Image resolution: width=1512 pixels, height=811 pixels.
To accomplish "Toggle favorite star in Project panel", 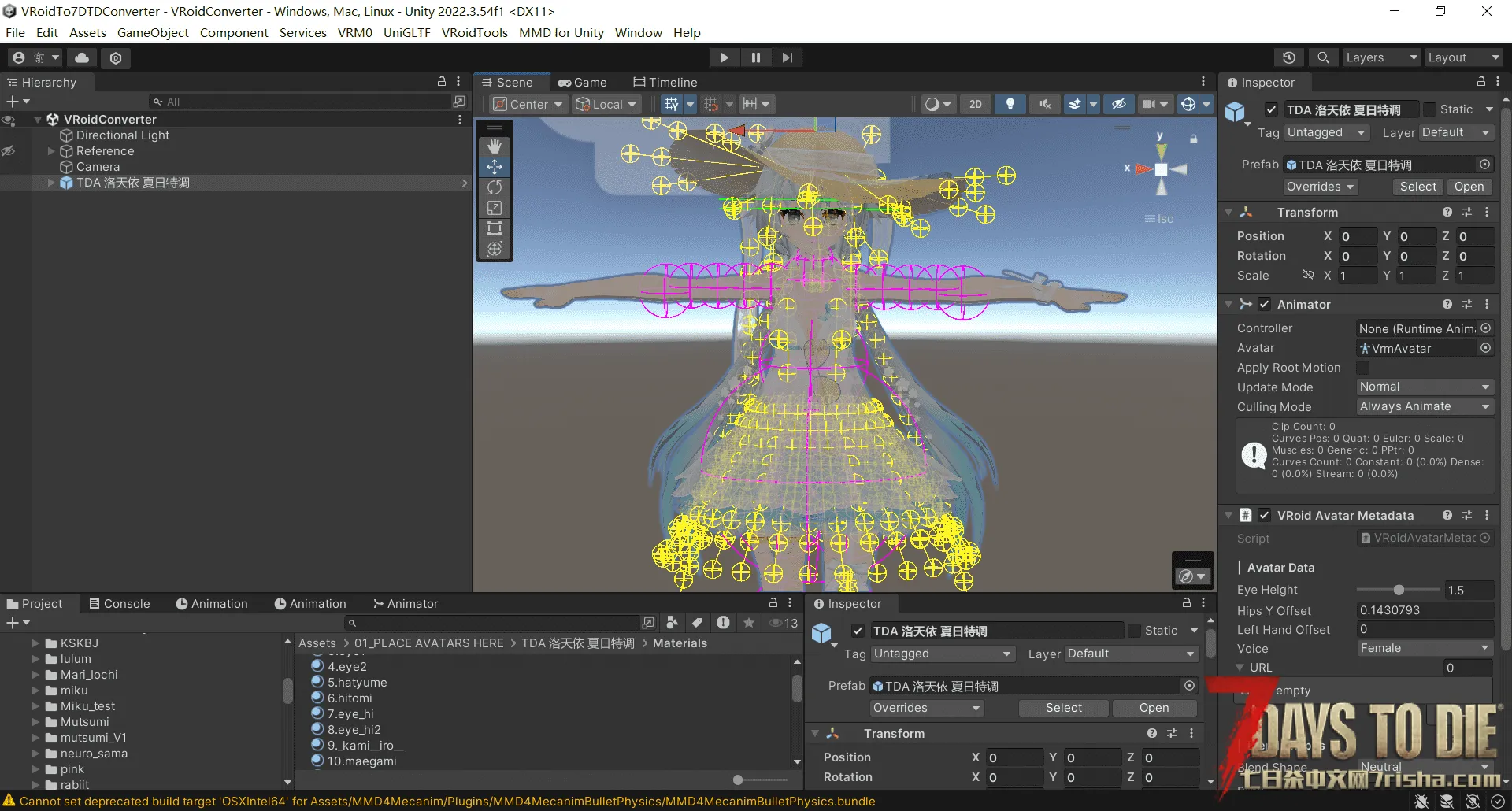I will 749,623.
